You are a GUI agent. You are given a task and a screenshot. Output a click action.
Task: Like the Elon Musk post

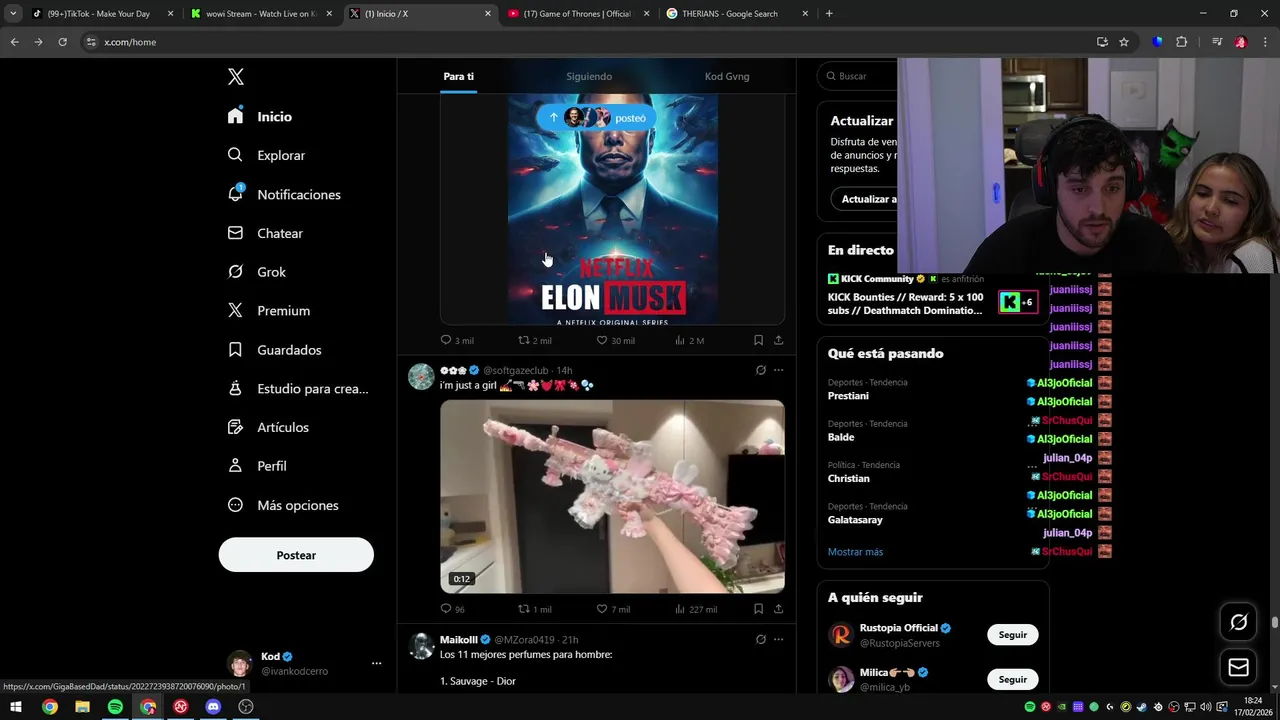615,340
